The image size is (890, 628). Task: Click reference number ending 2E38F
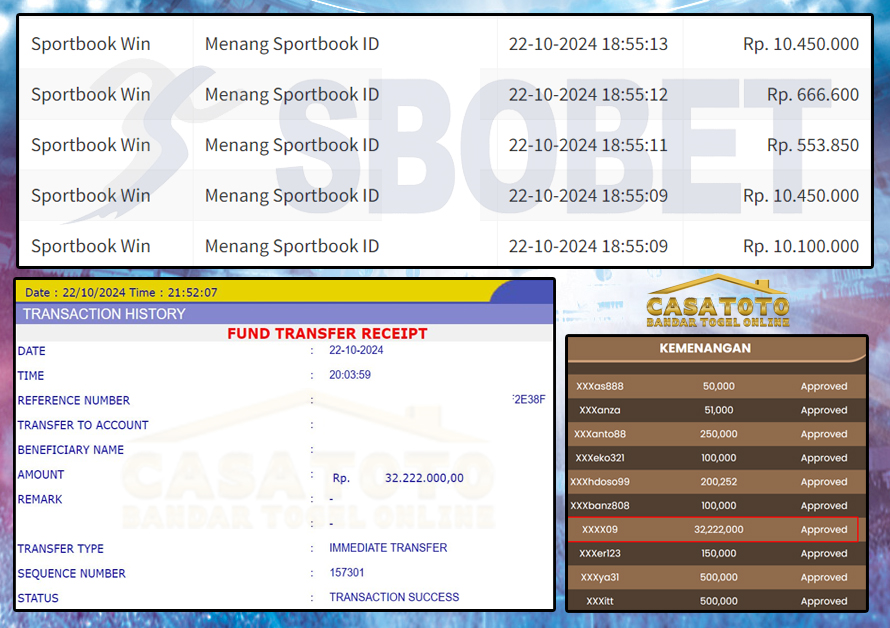click(x=528, y=400)
